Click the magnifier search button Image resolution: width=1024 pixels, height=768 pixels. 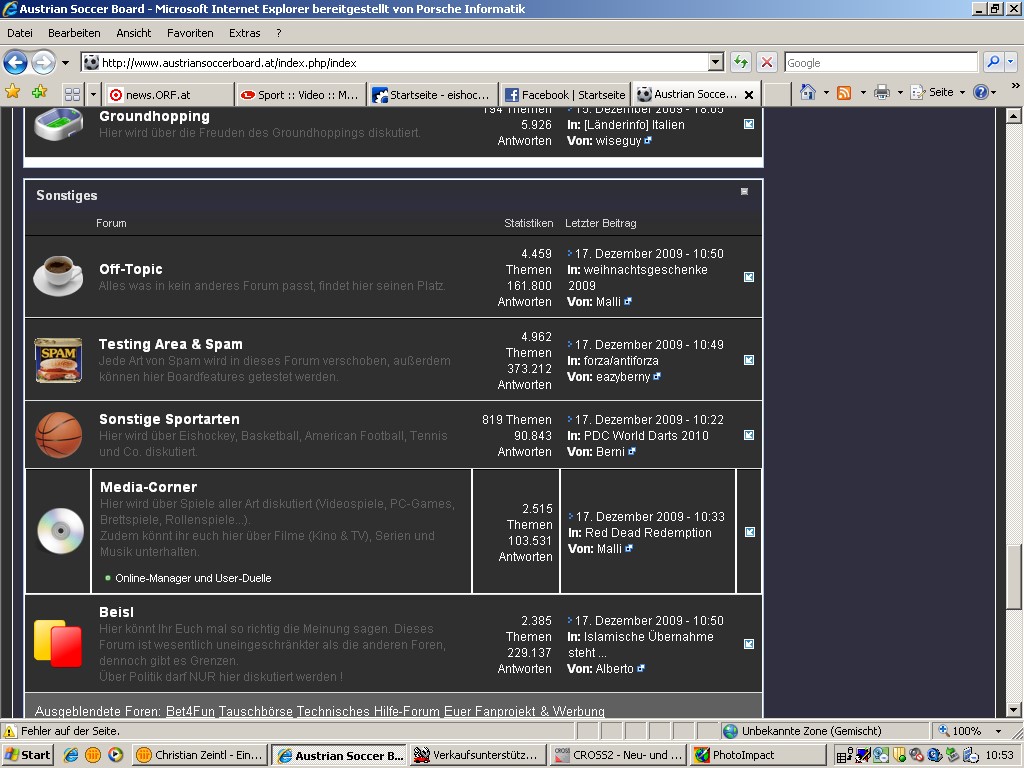tap(993, 62)
